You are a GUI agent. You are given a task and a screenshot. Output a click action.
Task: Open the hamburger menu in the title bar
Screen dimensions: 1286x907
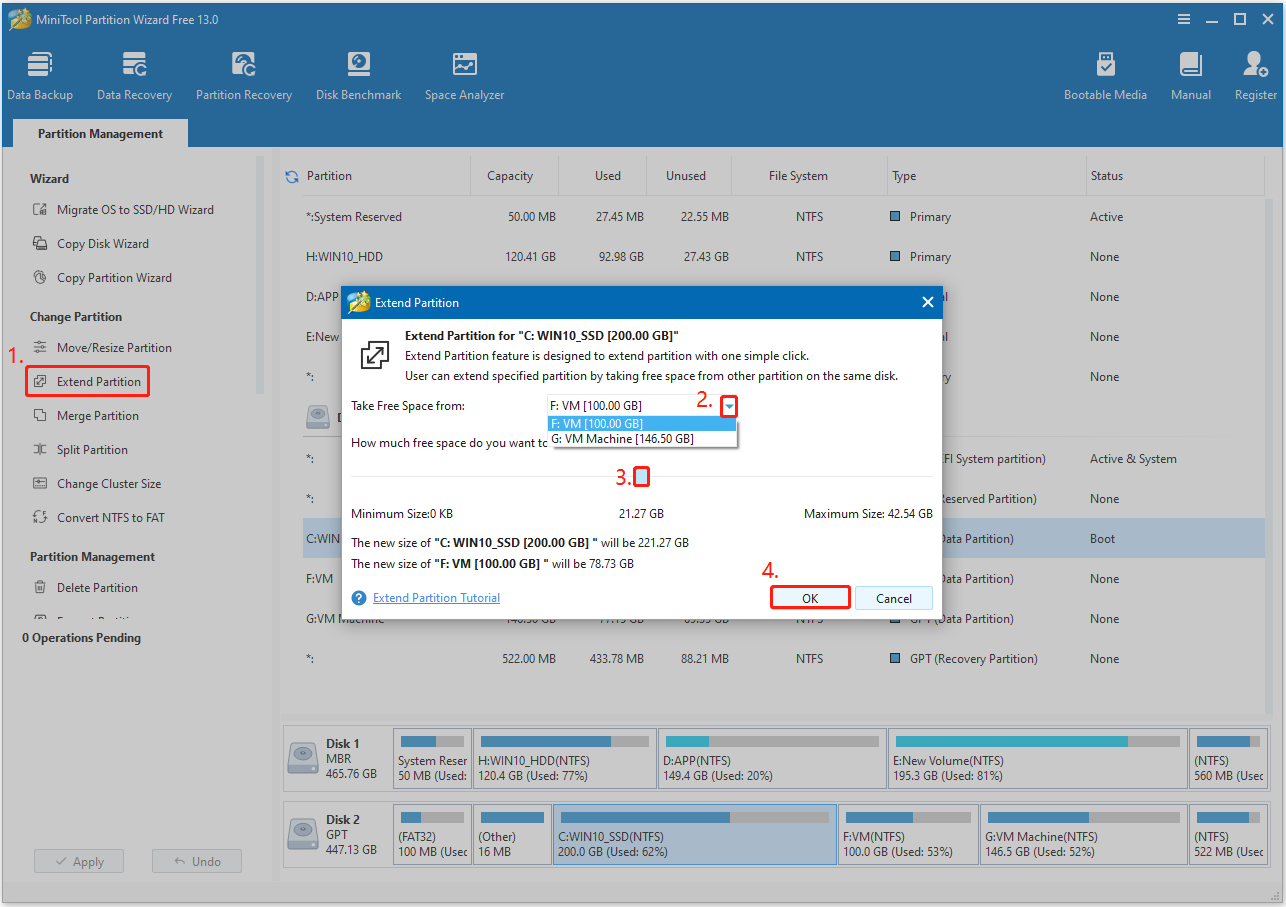tap(1183, 18)
